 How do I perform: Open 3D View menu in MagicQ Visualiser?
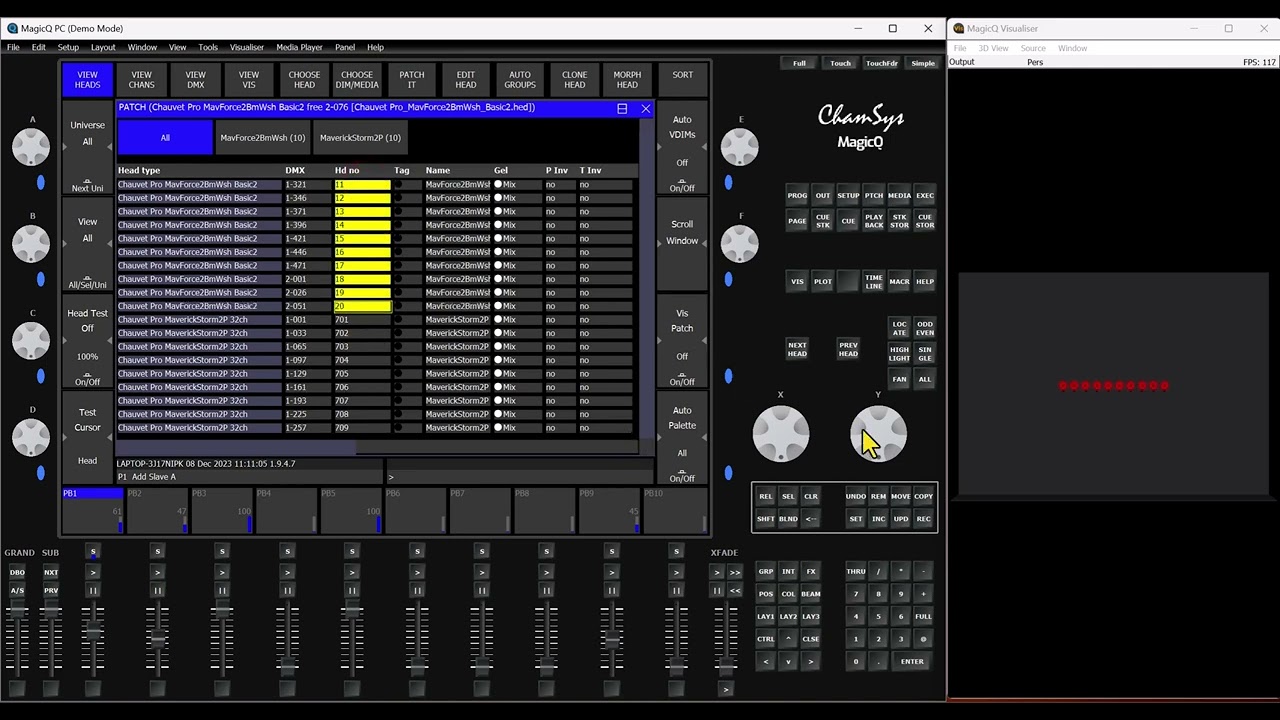(993, 48)
